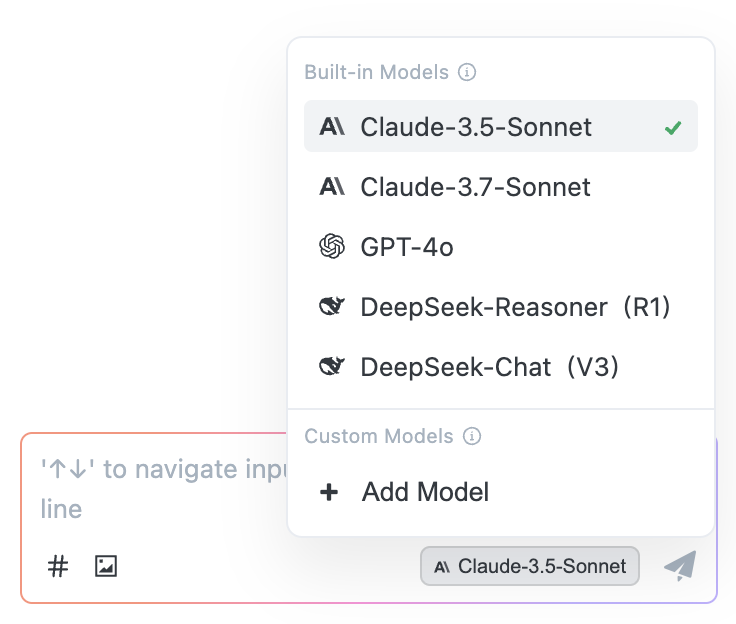Switch to DeepSeek-Reasoner (R1) model
The image size is (736, 624).
(x=515, y=307)
